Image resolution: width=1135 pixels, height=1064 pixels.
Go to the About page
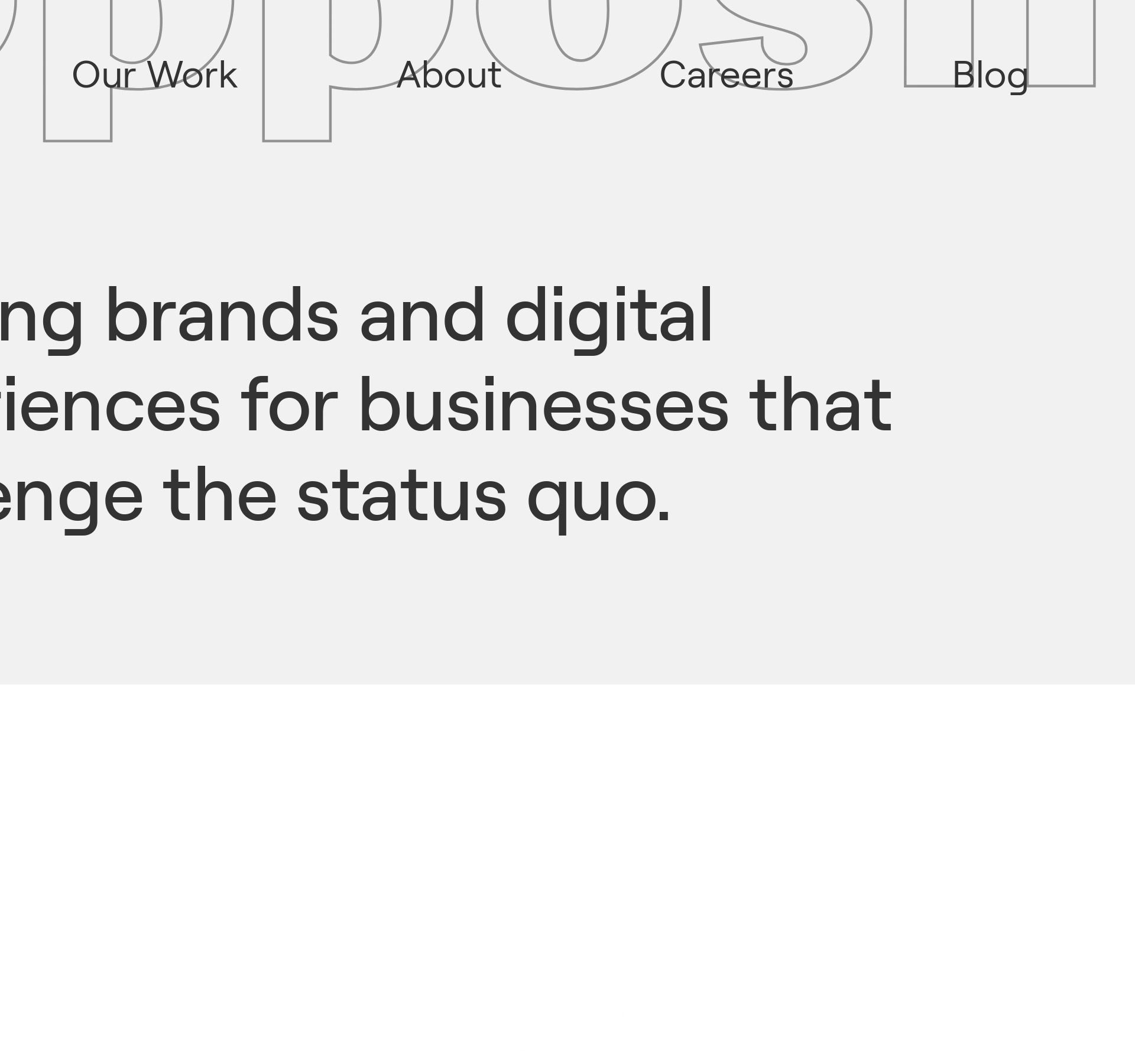click(x=449, y=75)
